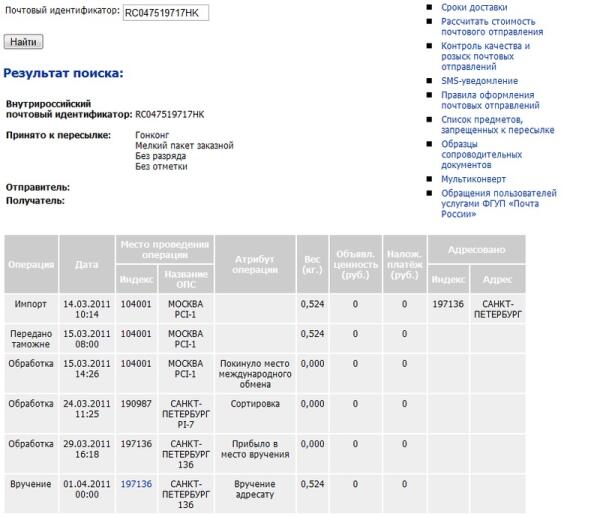The image size is (600, 517).
Task: Click the blue 197136 index link
Action: point(136,484)
